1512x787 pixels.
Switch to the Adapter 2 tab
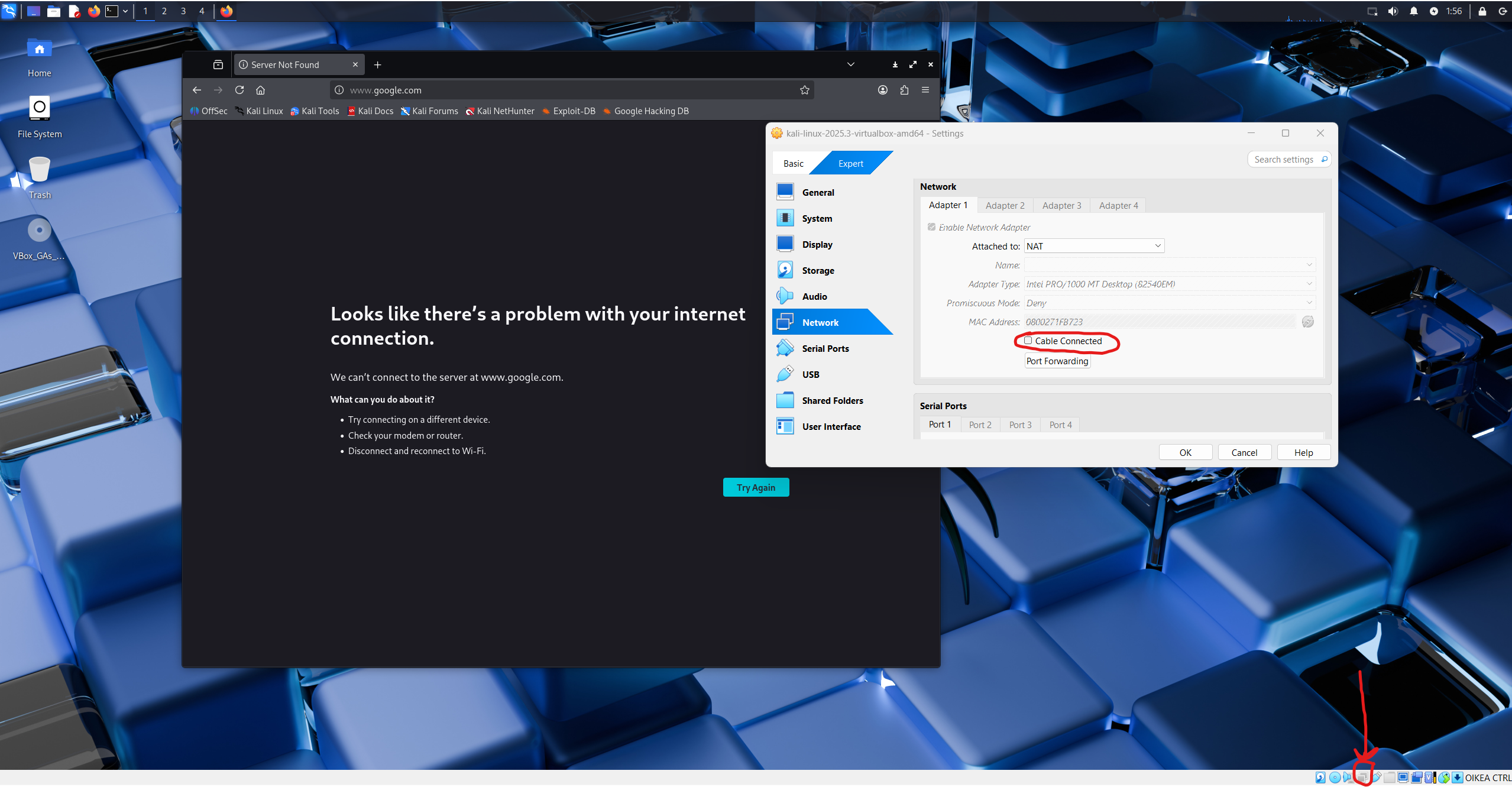(x=1005, y=206)
